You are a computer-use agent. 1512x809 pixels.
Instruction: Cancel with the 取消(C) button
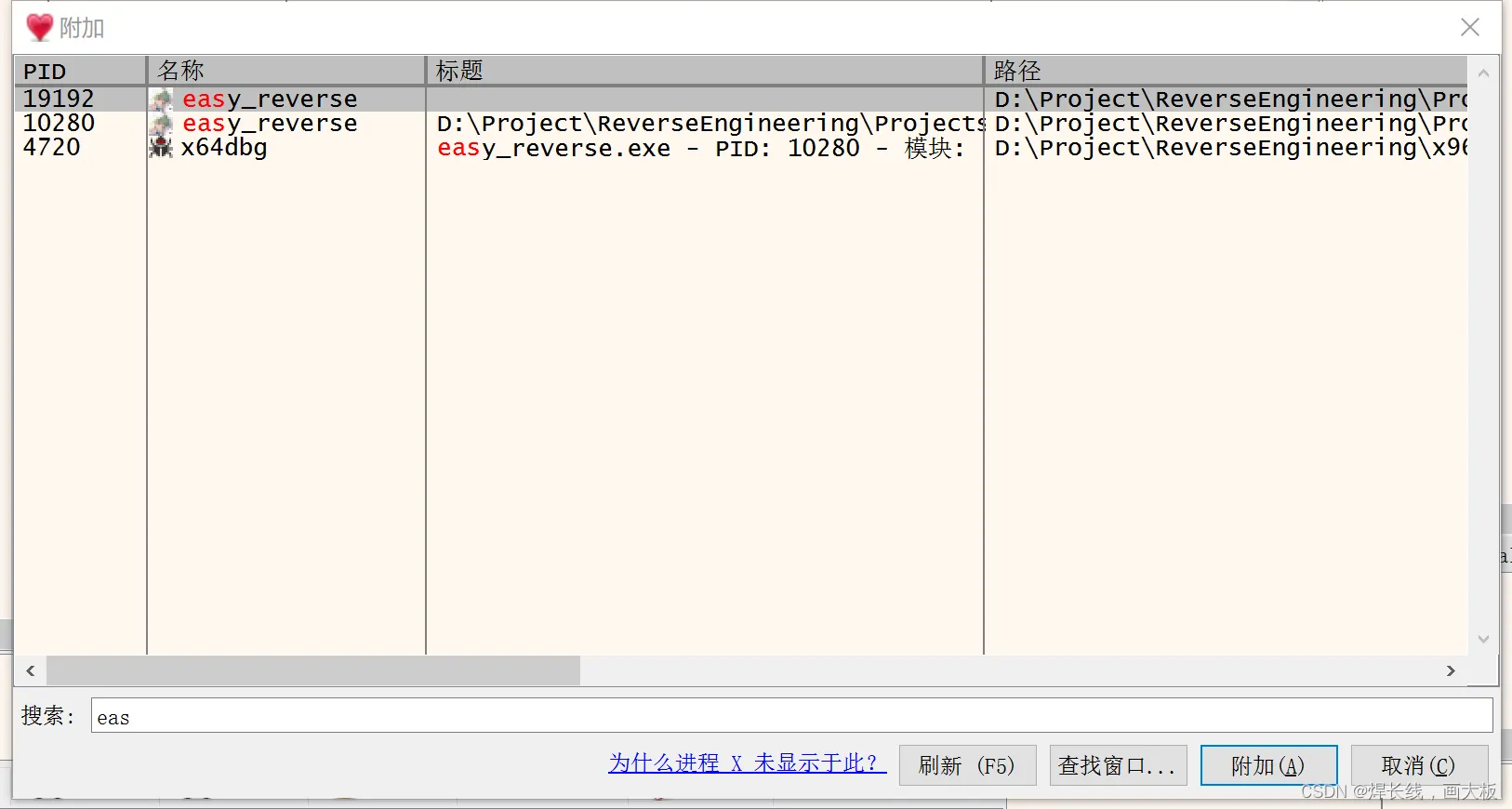(1418, 765)
